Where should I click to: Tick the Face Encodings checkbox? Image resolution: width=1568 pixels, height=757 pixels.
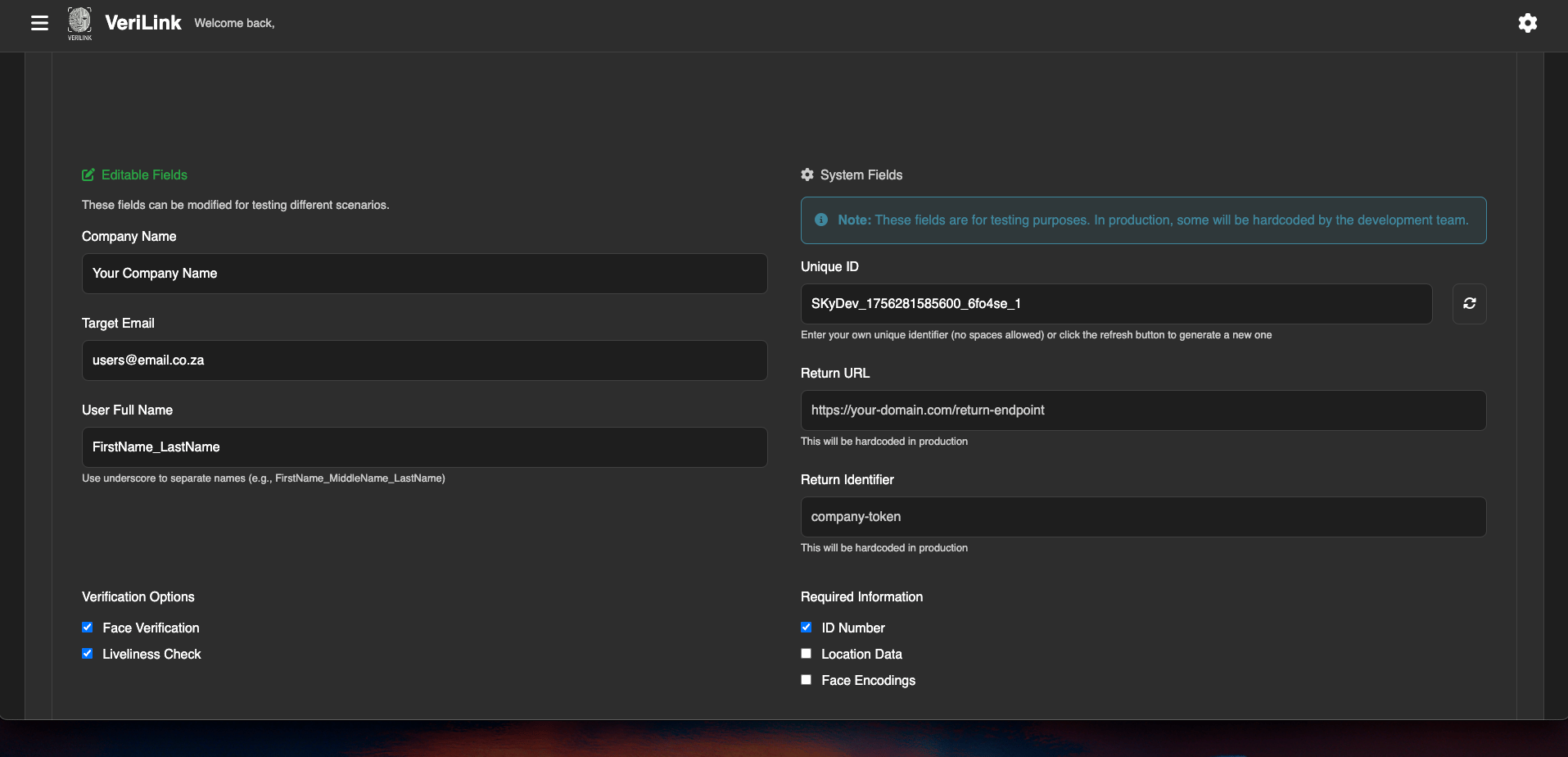coord(807,680)
